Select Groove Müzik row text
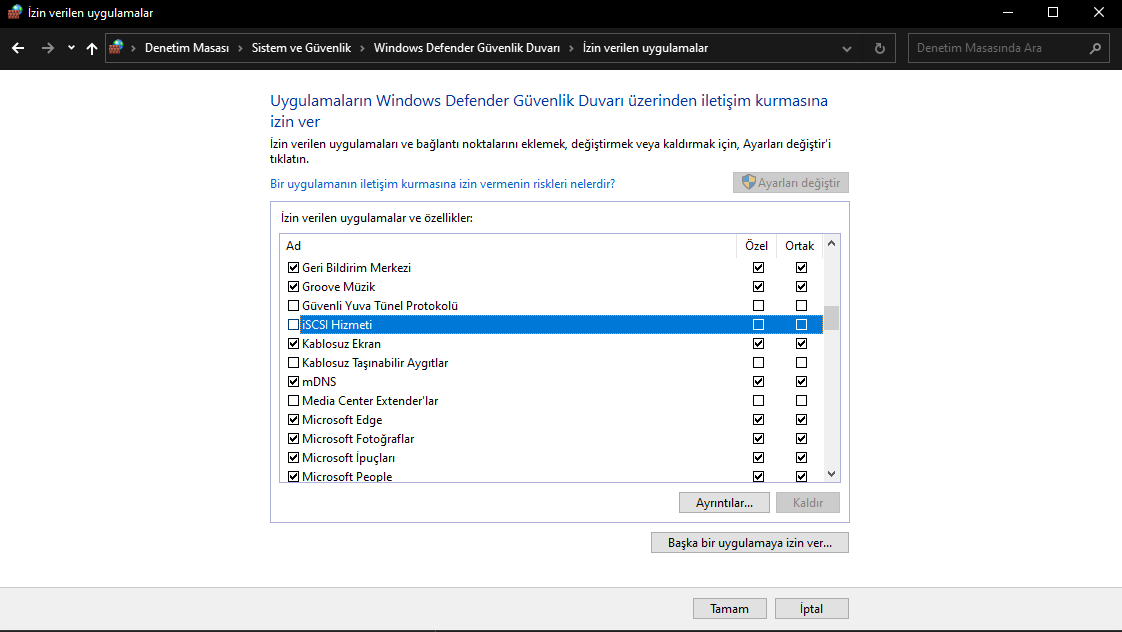1122x632 pixels. click(338, 286)
